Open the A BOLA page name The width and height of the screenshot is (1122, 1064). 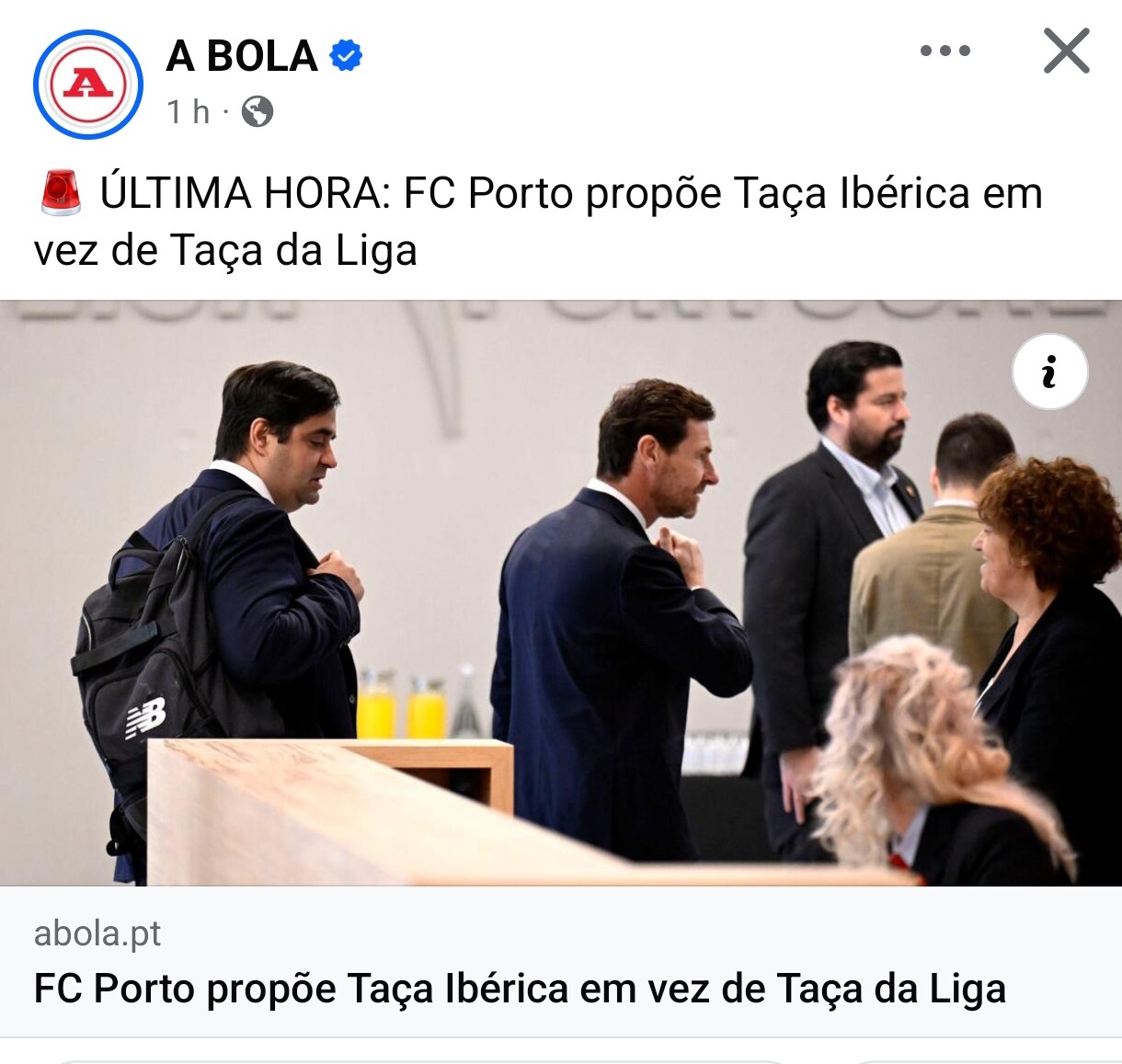point(242,56)
